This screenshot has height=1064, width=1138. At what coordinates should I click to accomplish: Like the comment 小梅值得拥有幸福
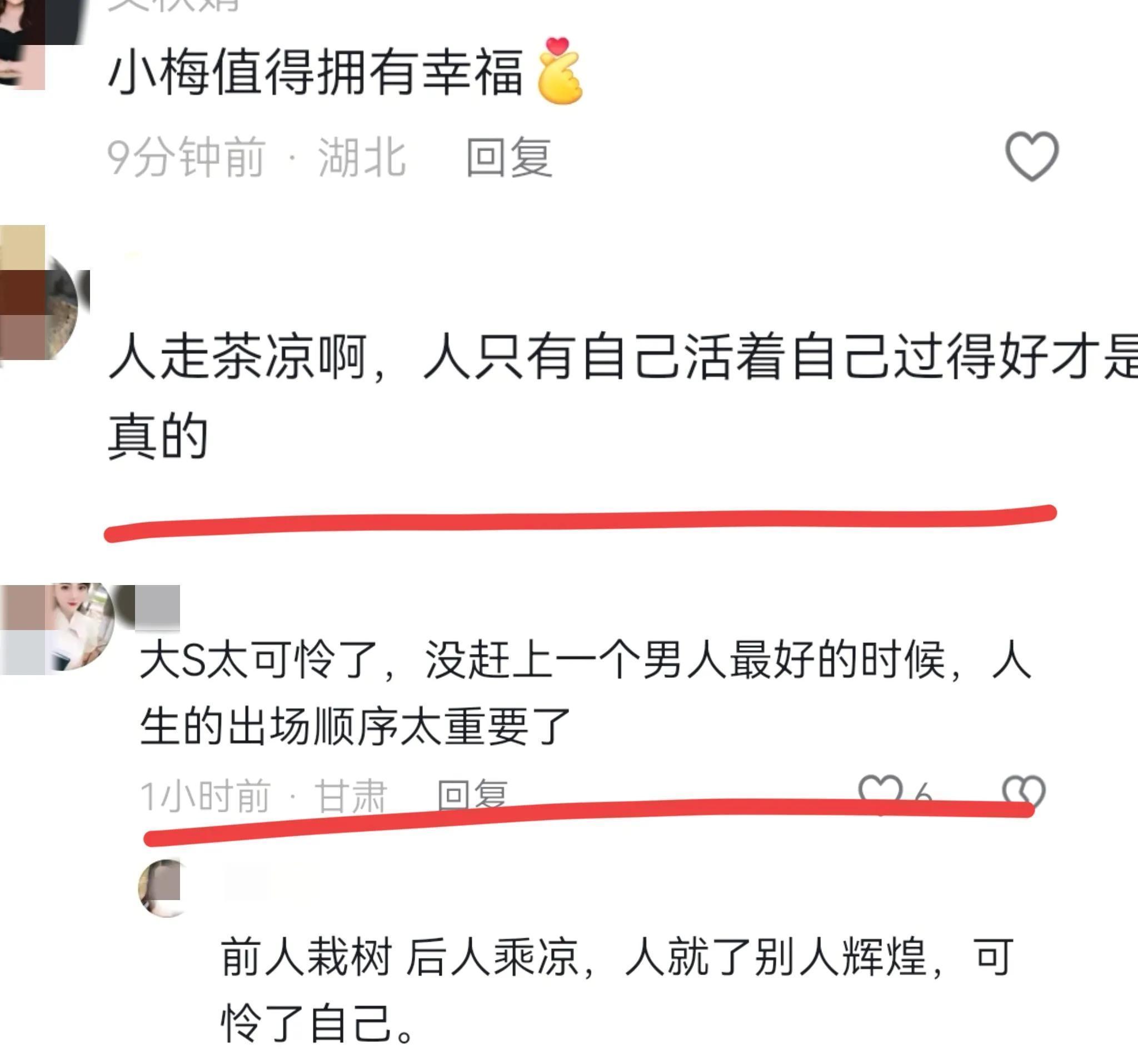point(1031,156)
